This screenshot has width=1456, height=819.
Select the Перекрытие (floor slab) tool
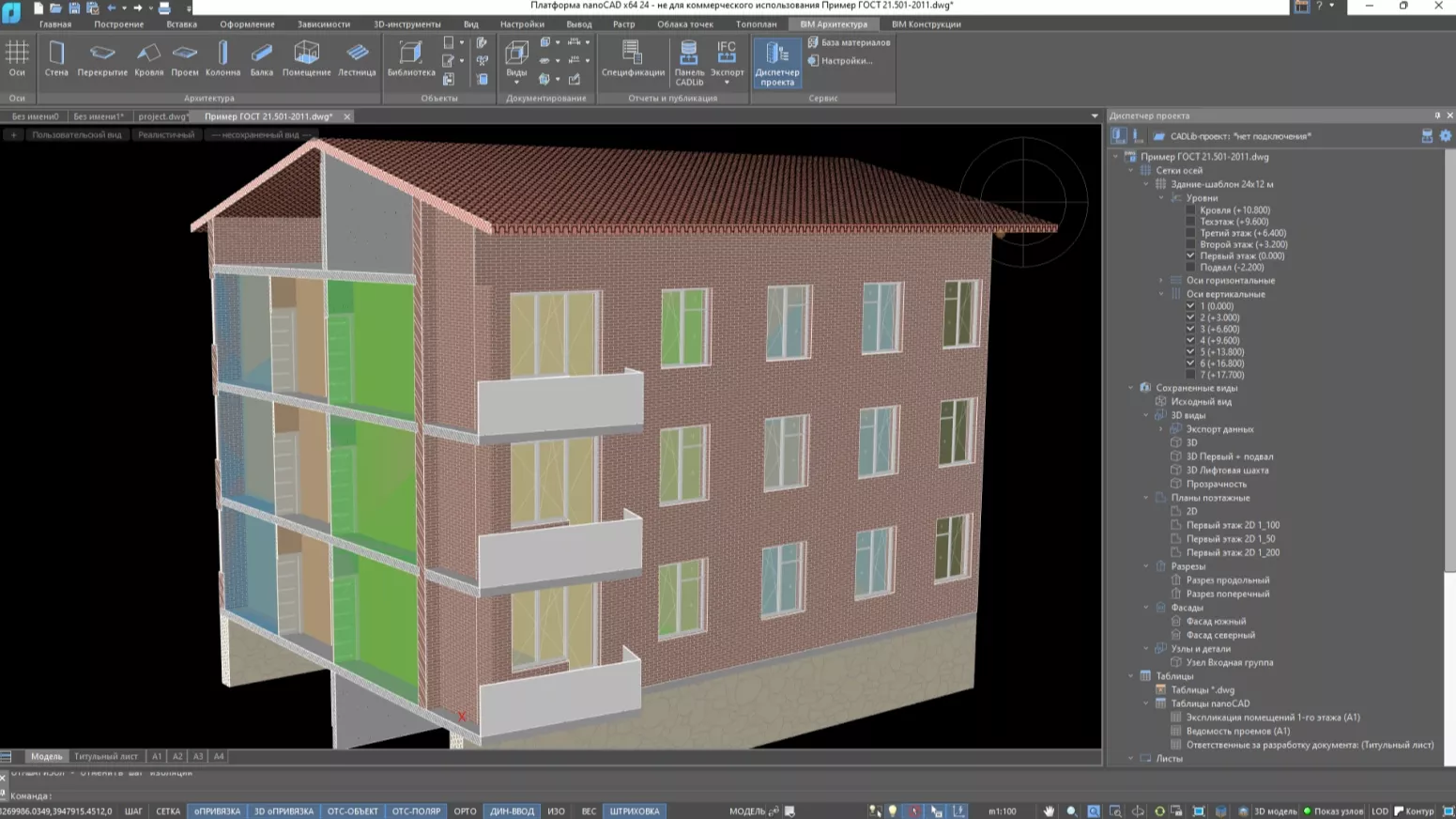[x=101, y=58]
